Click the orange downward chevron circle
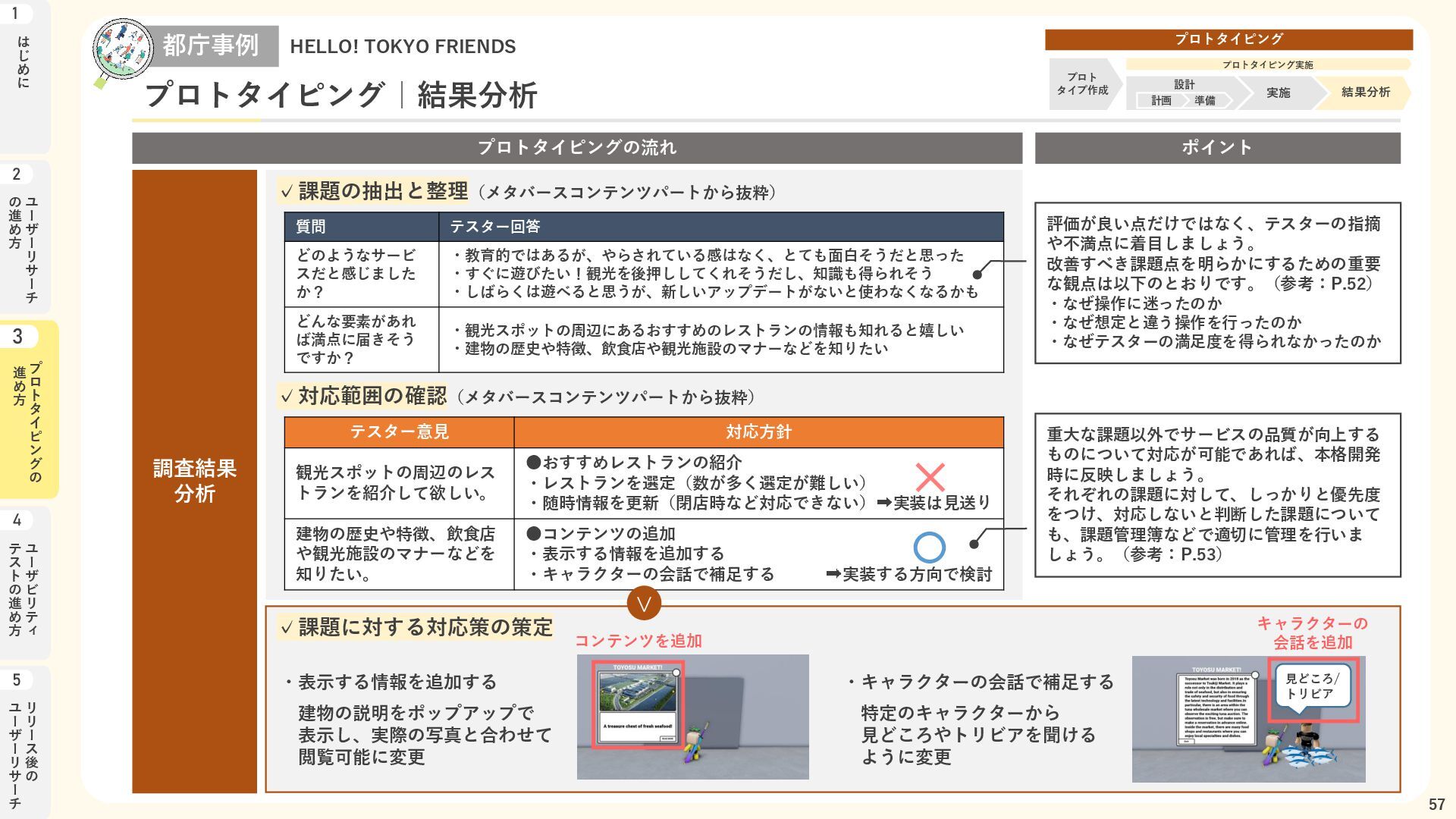This screenshot has width=1456, height=819. (644, 604)
